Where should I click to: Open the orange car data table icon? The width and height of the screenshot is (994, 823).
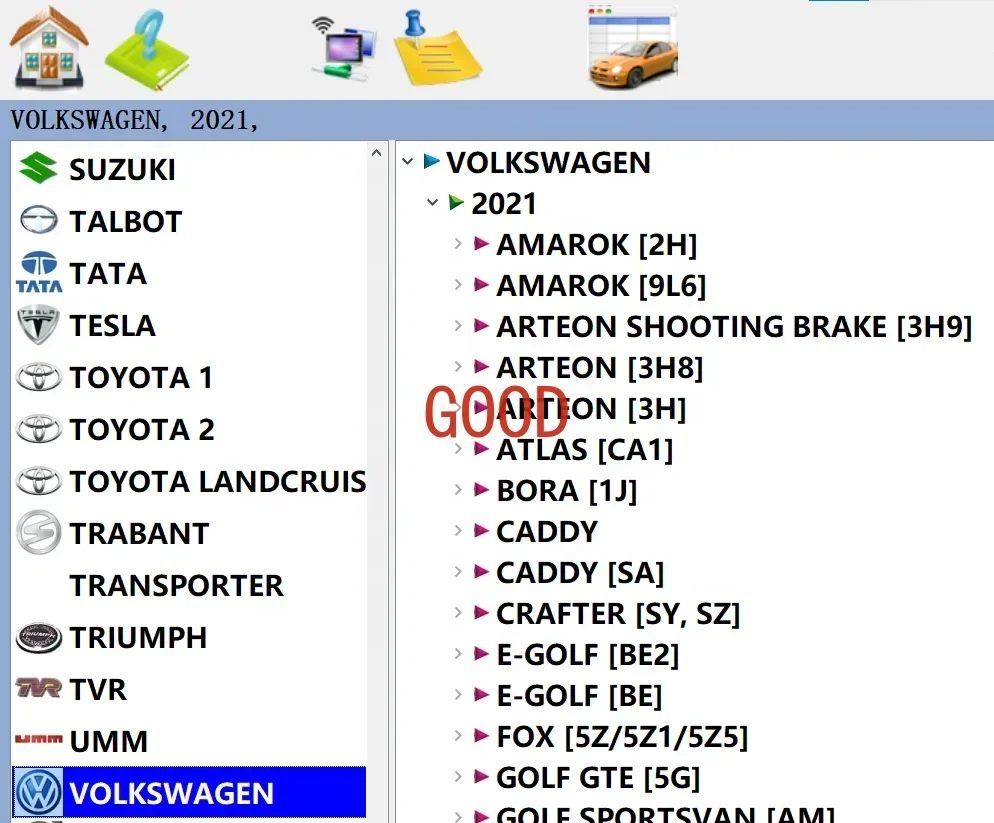pyautogui.click(x=633, y=48)
